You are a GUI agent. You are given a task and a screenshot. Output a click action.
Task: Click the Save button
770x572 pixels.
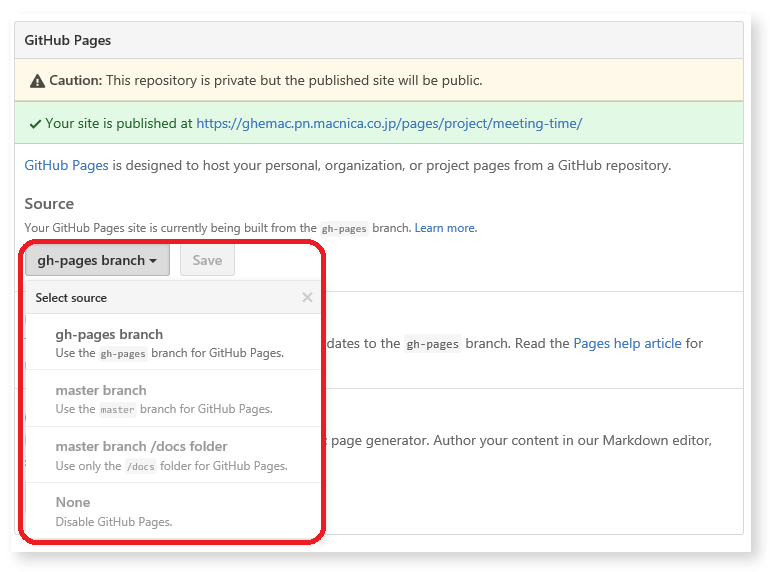pyautogui.click(x=207, y=260)
